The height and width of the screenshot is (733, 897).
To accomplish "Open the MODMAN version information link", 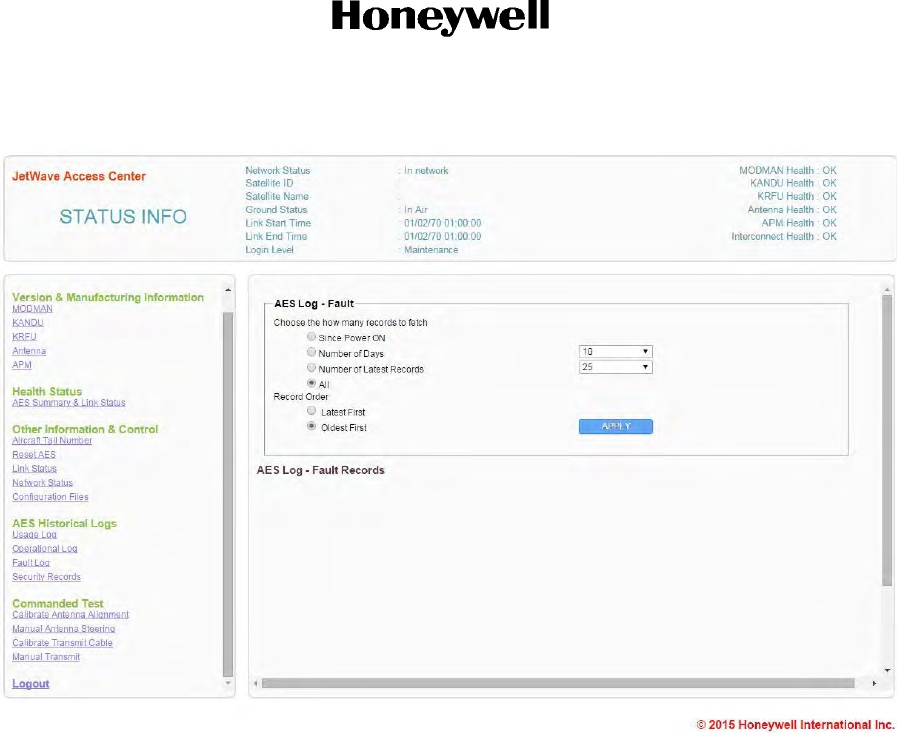I will click(x=32, y=308).
